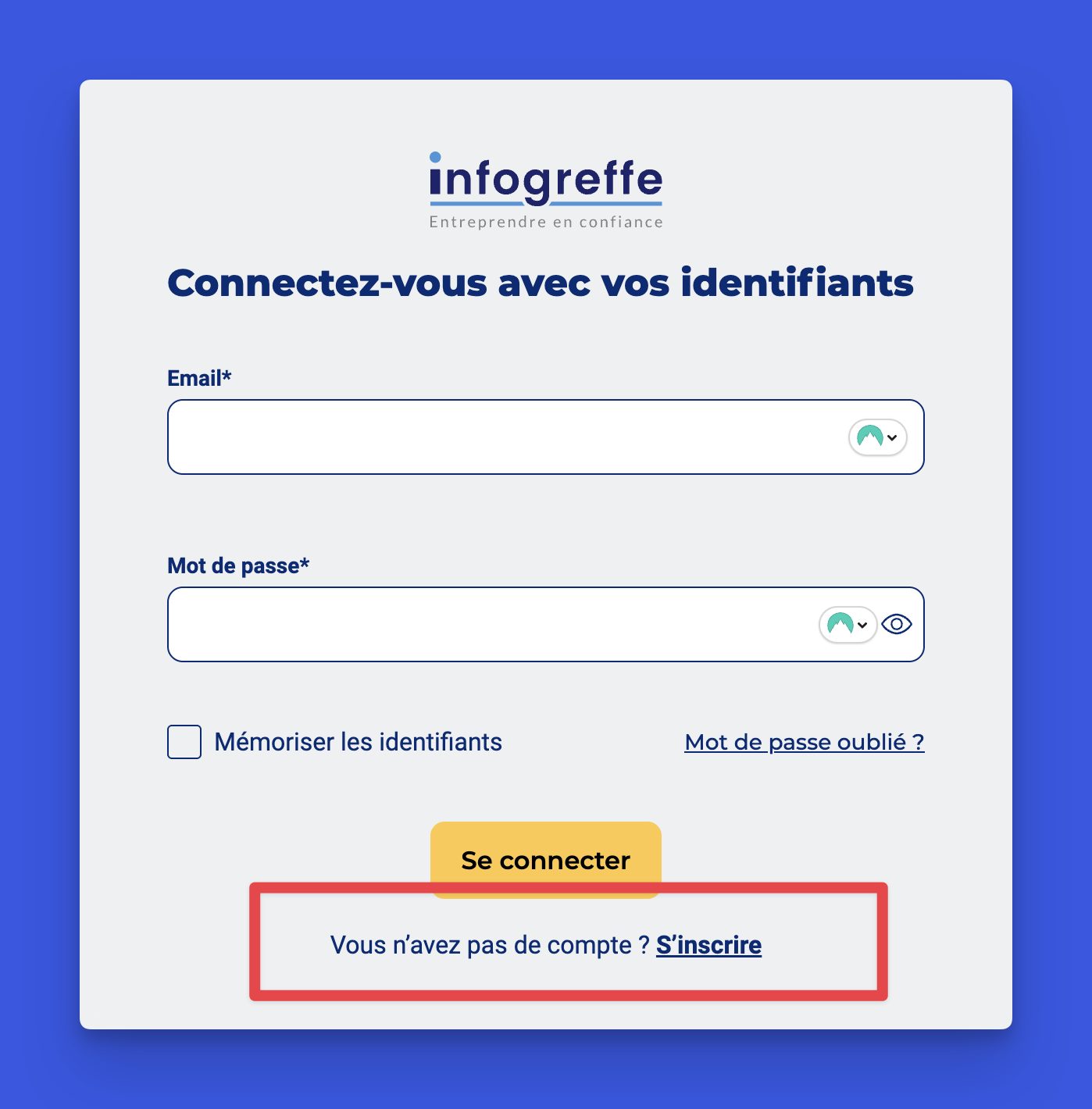
Task: Click the Mémoriser les identifiants label text
Action: [358, 742]
